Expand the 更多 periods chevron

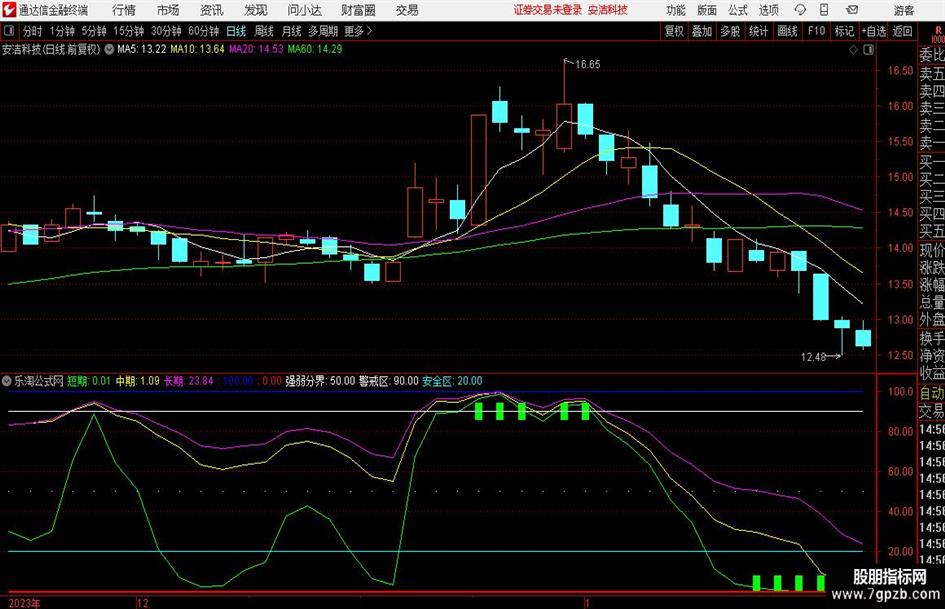pyautogui.click(x=358, y=31)
